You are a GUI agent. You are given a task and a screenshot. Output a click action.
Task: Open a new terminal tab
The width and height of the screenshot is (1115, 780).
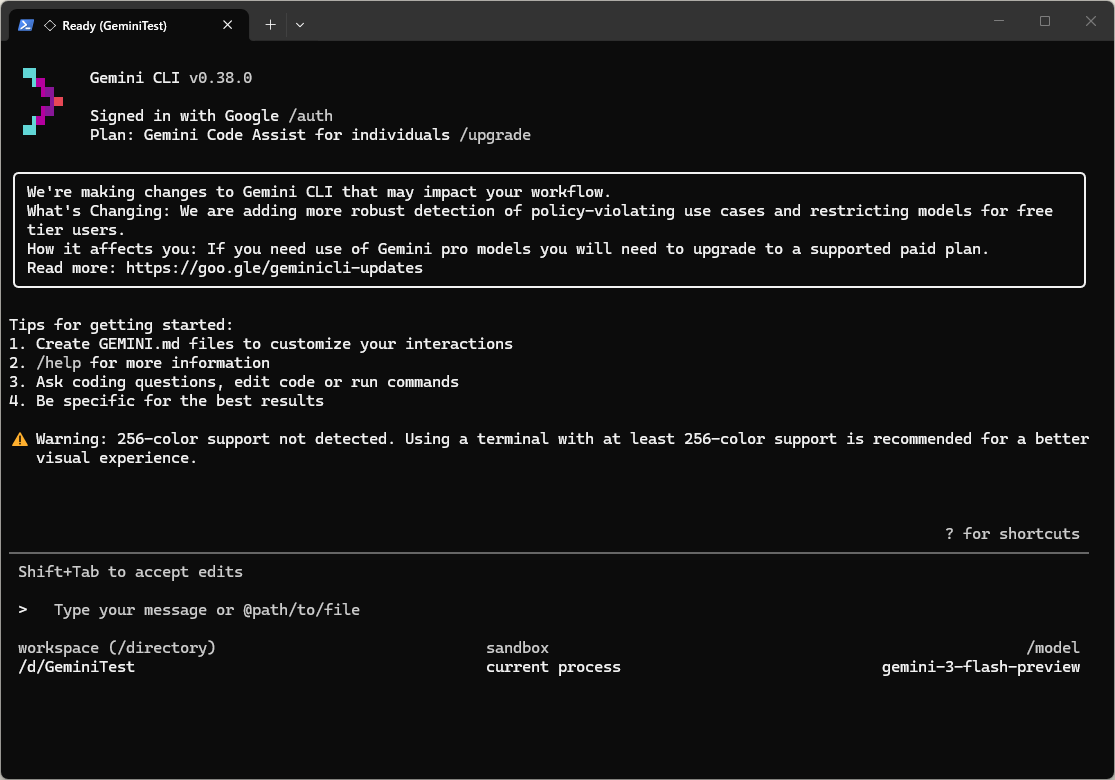270,25
